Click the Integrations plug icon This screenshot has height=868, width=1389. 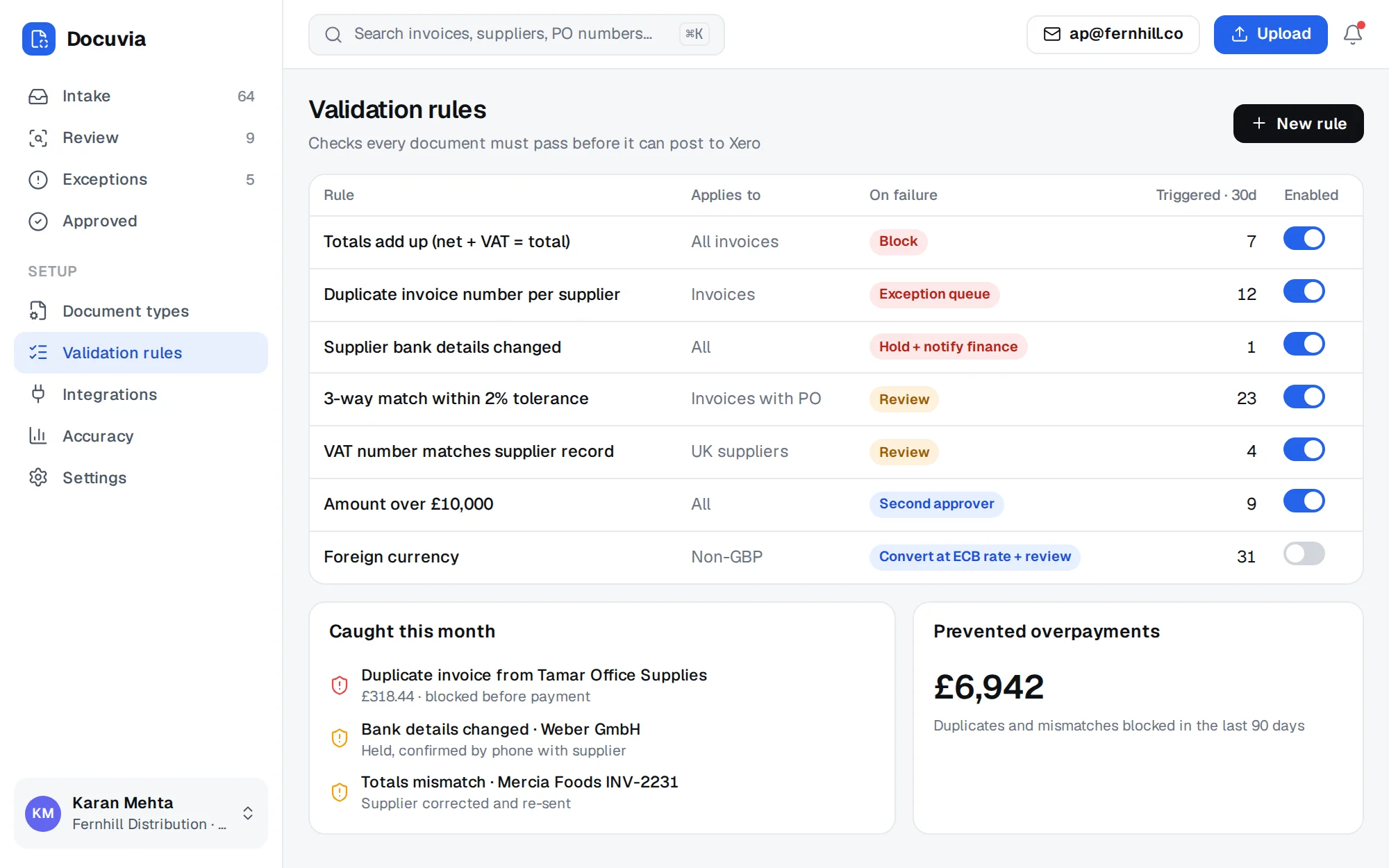tap(38, 394)
